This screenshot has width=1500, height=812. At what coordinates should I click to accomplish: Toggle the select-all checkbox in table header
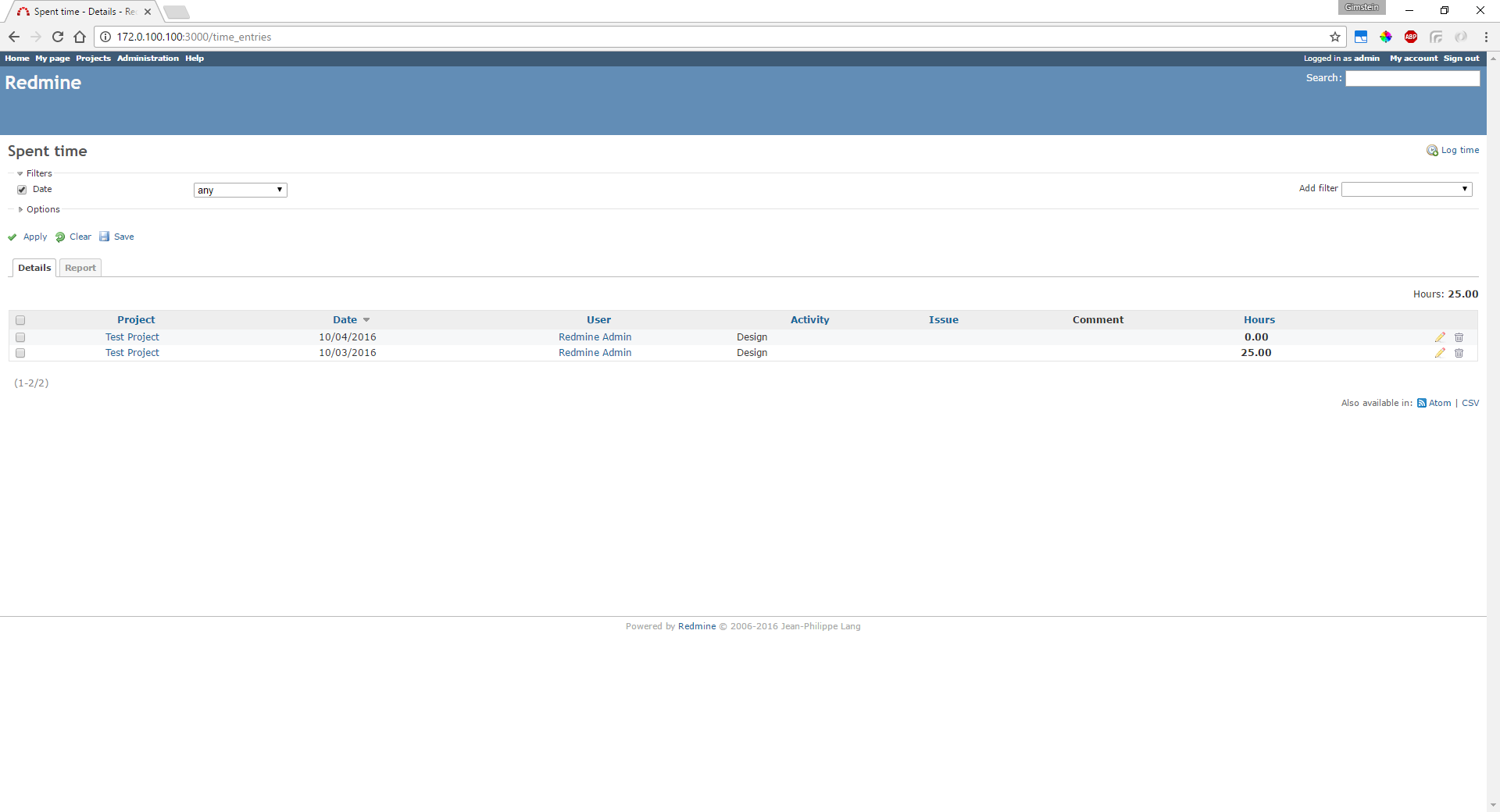pos(20,320)
